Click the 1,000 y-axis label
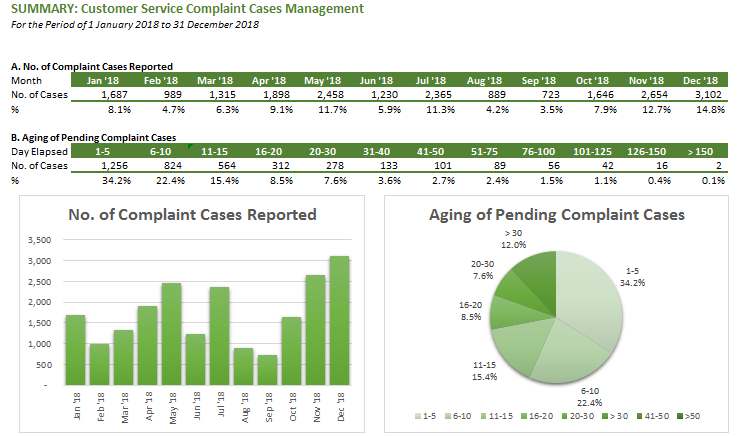738x436 pixels. point(40,344)
